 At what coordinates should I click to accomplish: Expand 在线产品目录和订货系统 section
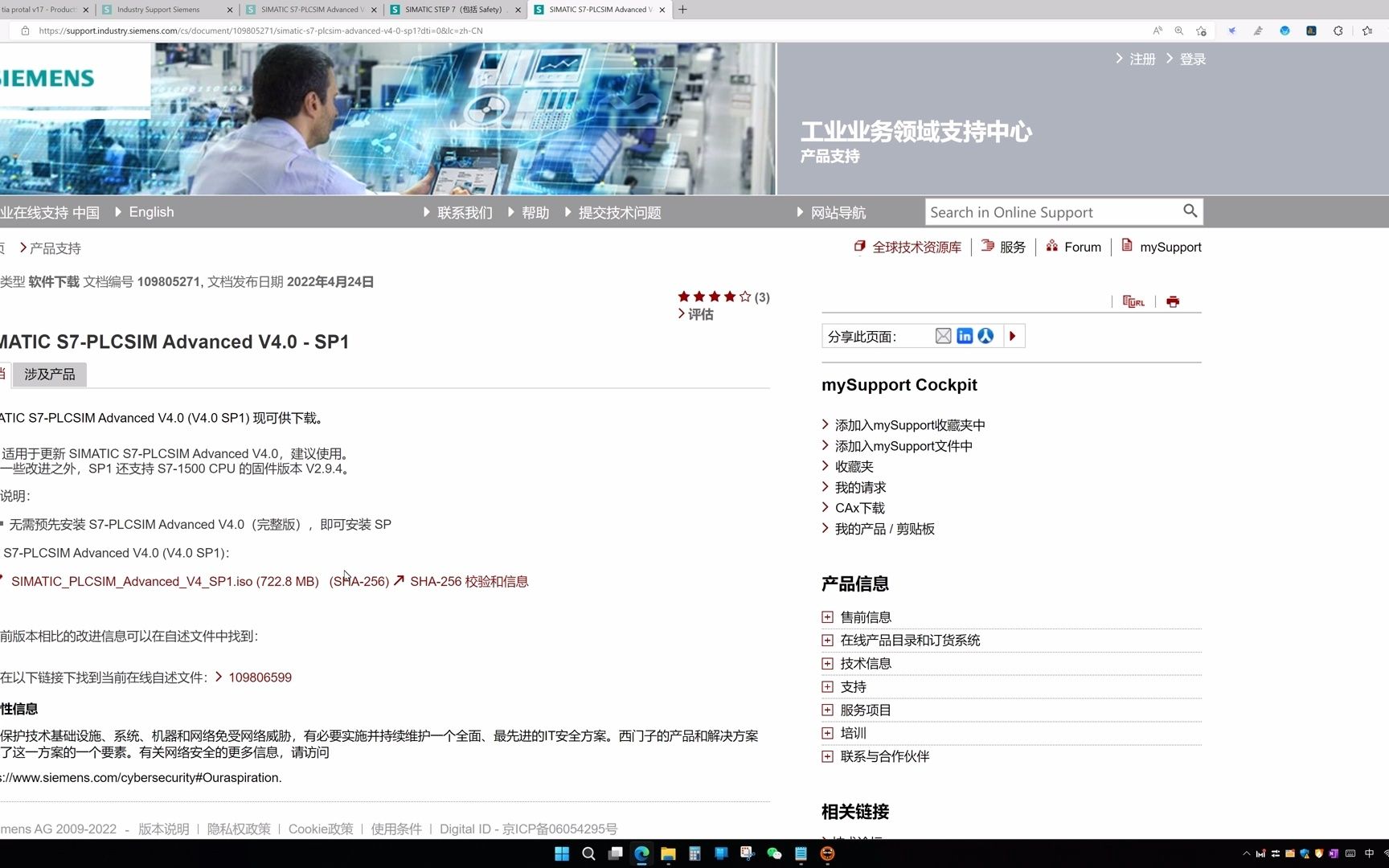[827, 641]
